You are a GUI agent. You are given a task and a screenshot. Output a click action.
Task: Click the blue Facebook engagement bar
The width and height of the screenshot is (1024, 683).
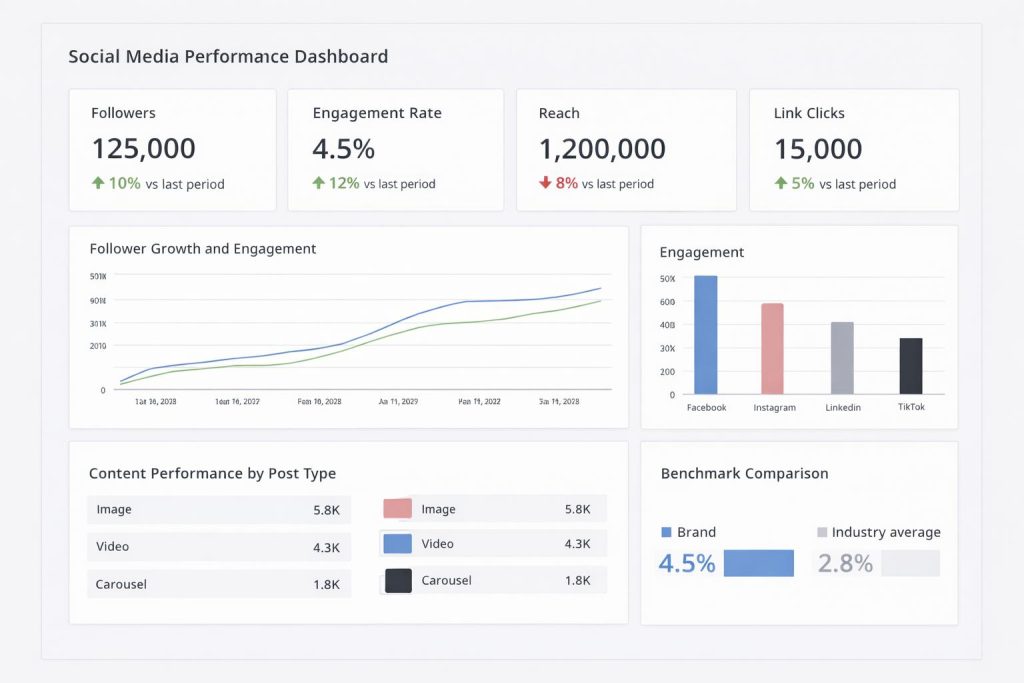tap(705, 335)
